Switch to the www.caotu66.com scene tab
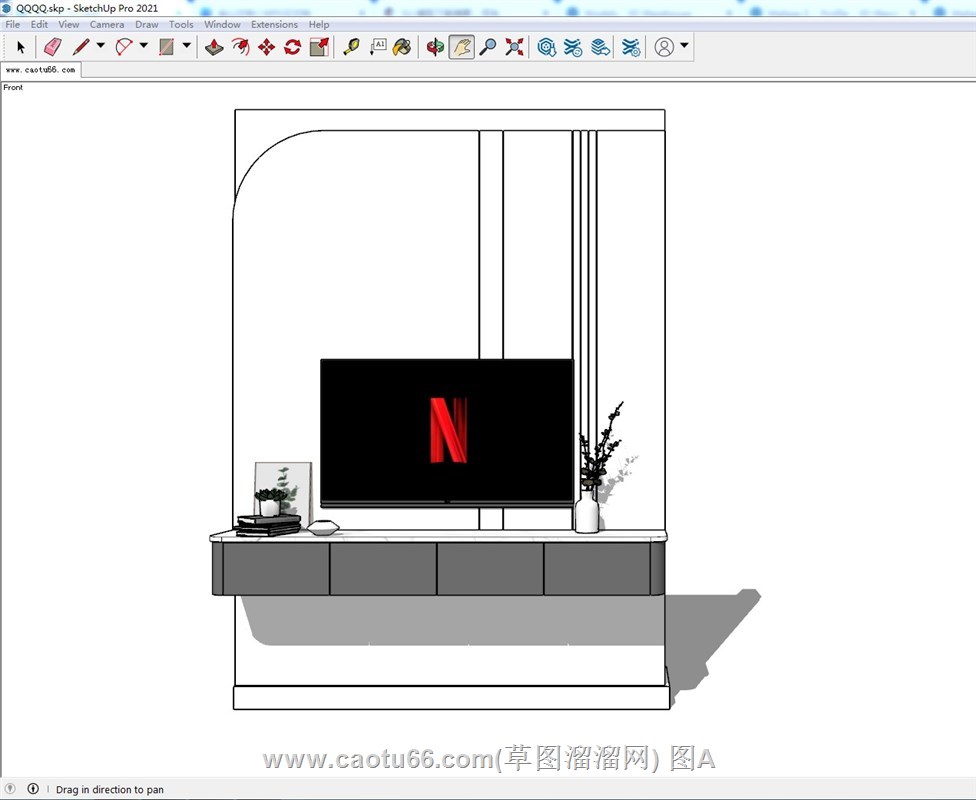The image size is (976, 800). 40,70
